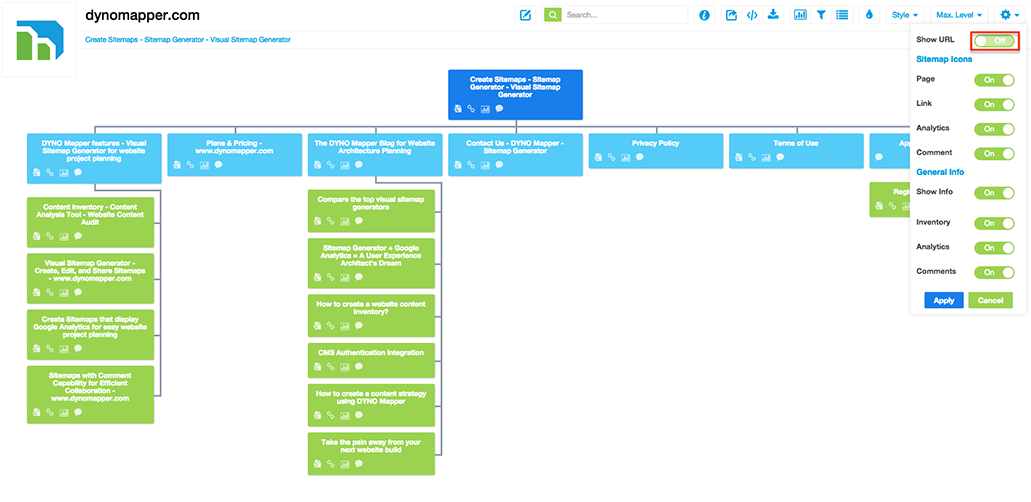Click in the Search input field
Viewport: 1031px width, 502px height.
(623, 14)
